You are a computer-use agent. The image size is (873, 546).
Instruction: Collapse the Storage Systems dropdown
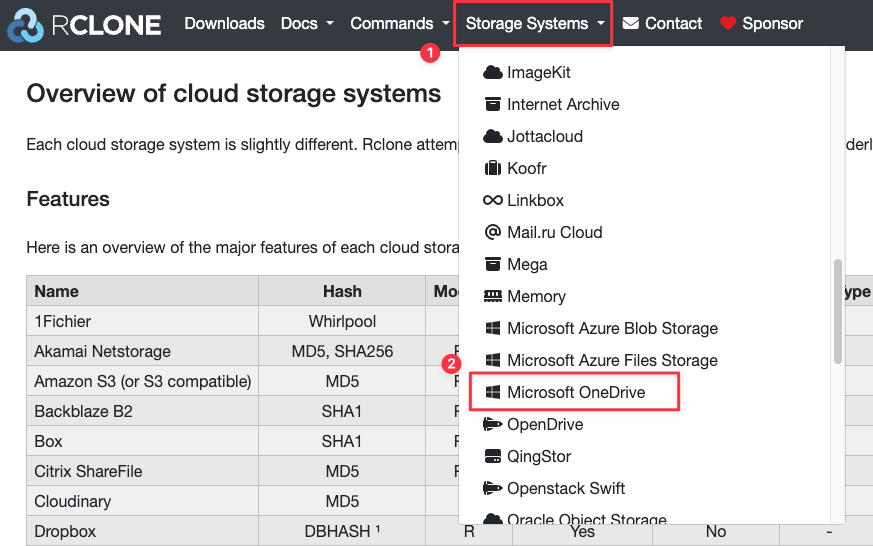point(534,23)
